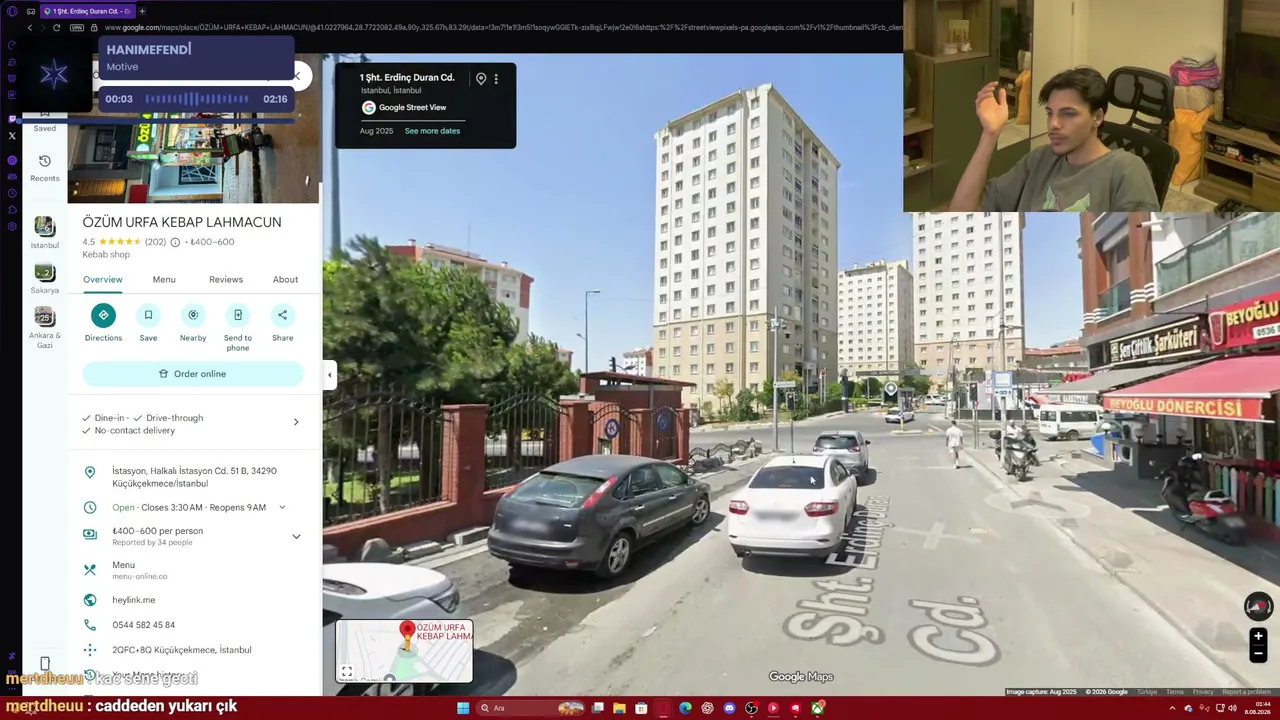The image size is (1280, 720).
Task: Open Street View three-dot options menu
Action: coord(496,78)
